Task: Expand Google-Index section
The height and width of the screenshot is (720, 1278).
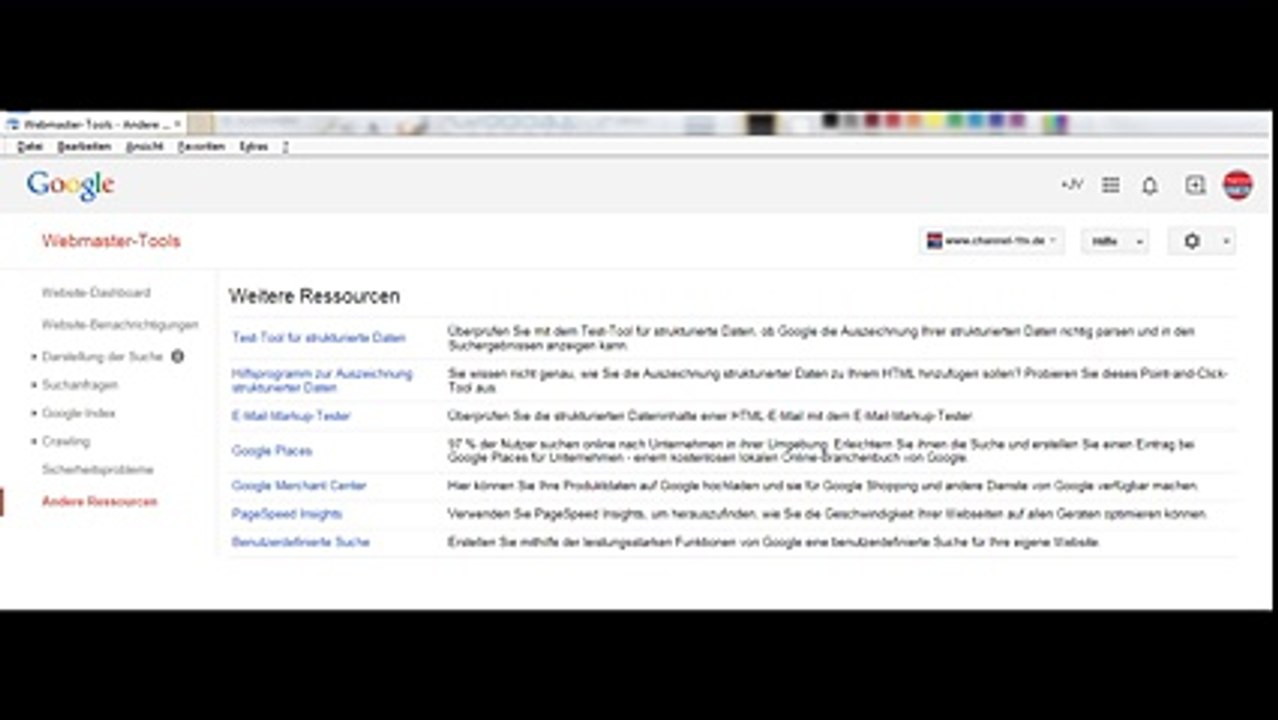Action: (78, 413)
